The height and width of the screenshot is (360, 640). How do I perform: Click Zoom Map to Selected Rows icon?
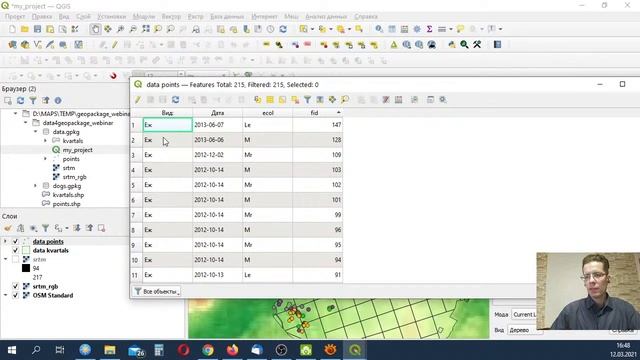[x=345, y=100]
